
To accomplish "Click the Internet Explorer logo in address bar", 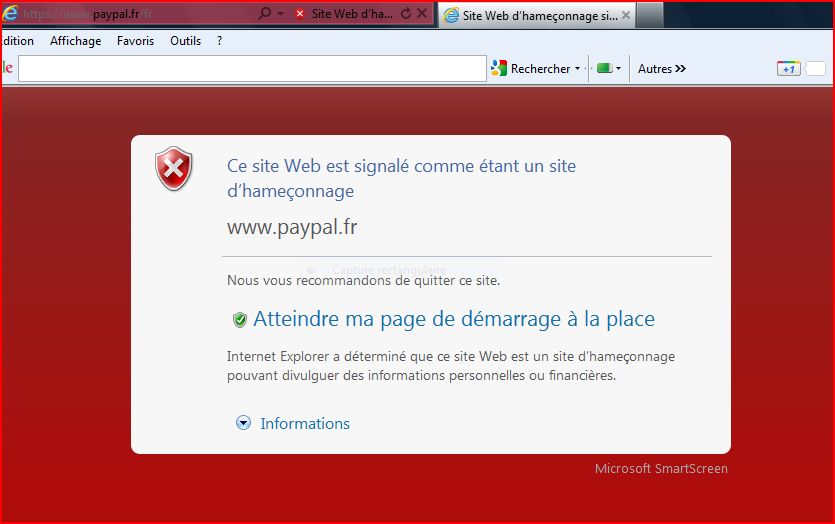I will click(10, 13).
